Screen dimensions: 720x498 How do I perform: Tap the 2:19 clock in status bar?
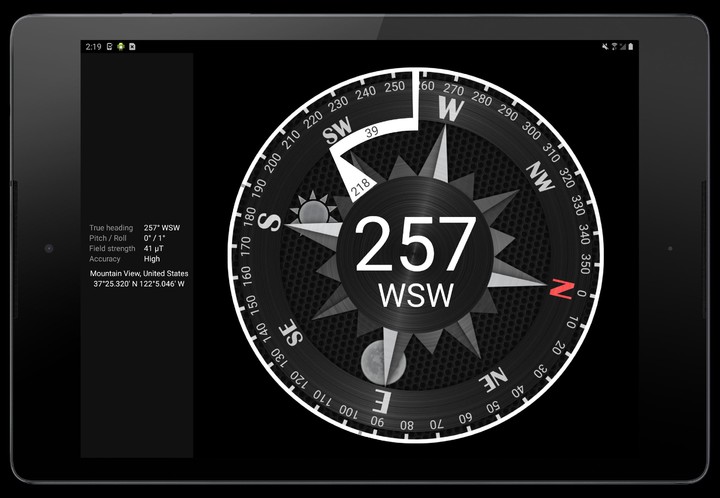[93, 46]
